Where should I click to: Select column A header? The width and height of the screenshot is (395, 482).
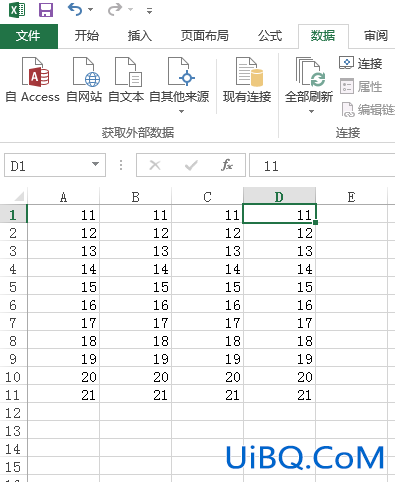click(63, 197)
